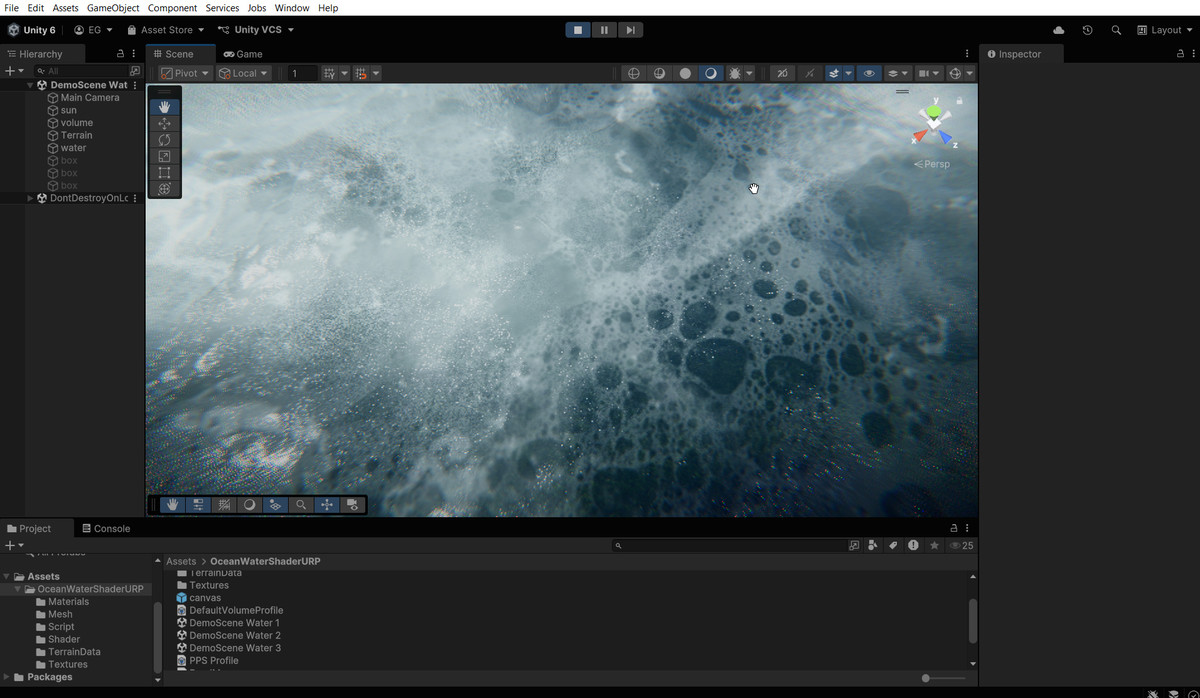Toggle the Scene gizmo rotation lock
Screen dimensions: 1200x698
click(x=959, y=100)
